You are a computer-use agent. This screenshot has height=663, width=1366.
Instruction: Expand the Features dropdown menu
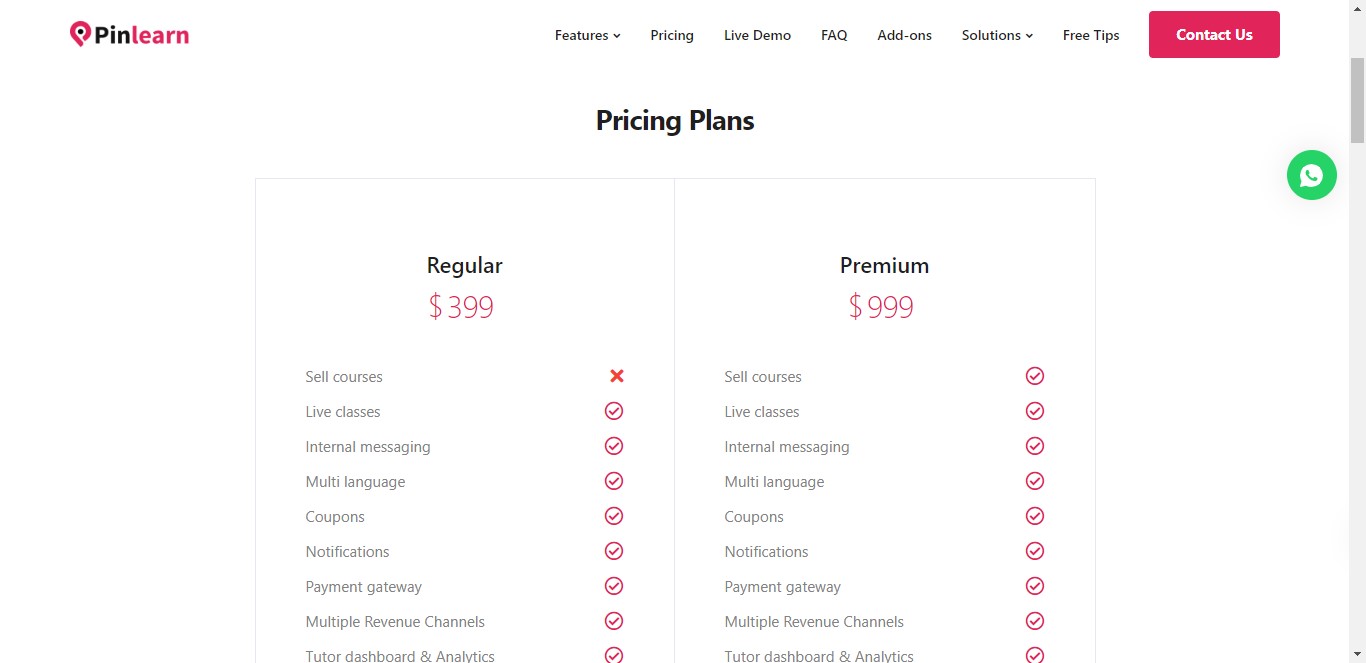point(587,35)
